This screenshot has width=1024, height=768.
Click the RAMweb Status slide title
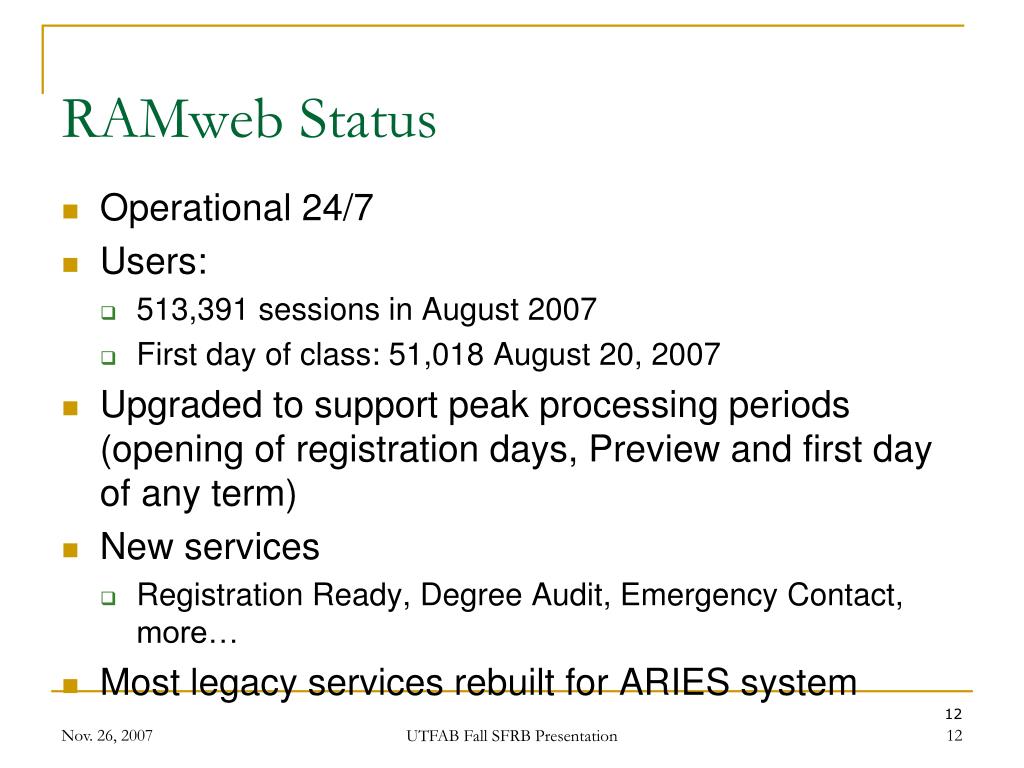pos(249,120)
